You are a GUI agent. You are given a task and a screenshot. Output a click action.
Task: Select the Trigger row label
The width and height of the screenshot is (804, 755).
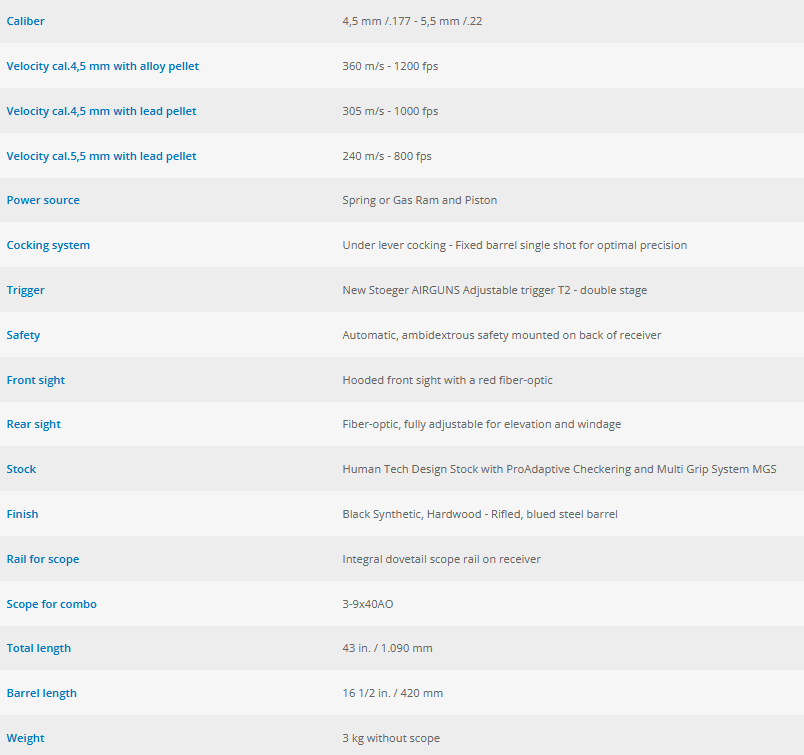pos(26,290)
